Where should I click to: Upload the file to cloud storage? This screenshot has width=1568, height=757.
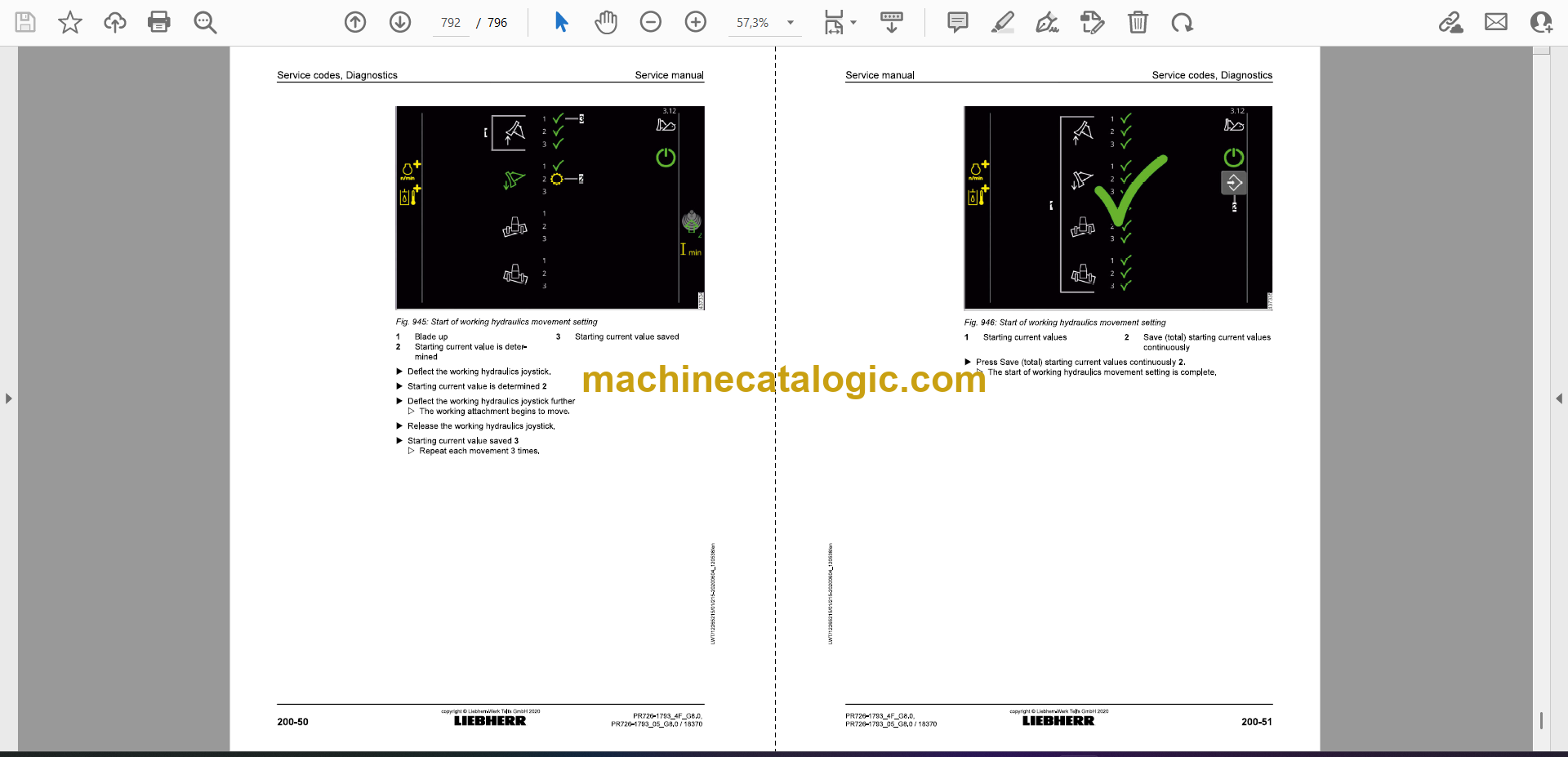coord(115,22)
